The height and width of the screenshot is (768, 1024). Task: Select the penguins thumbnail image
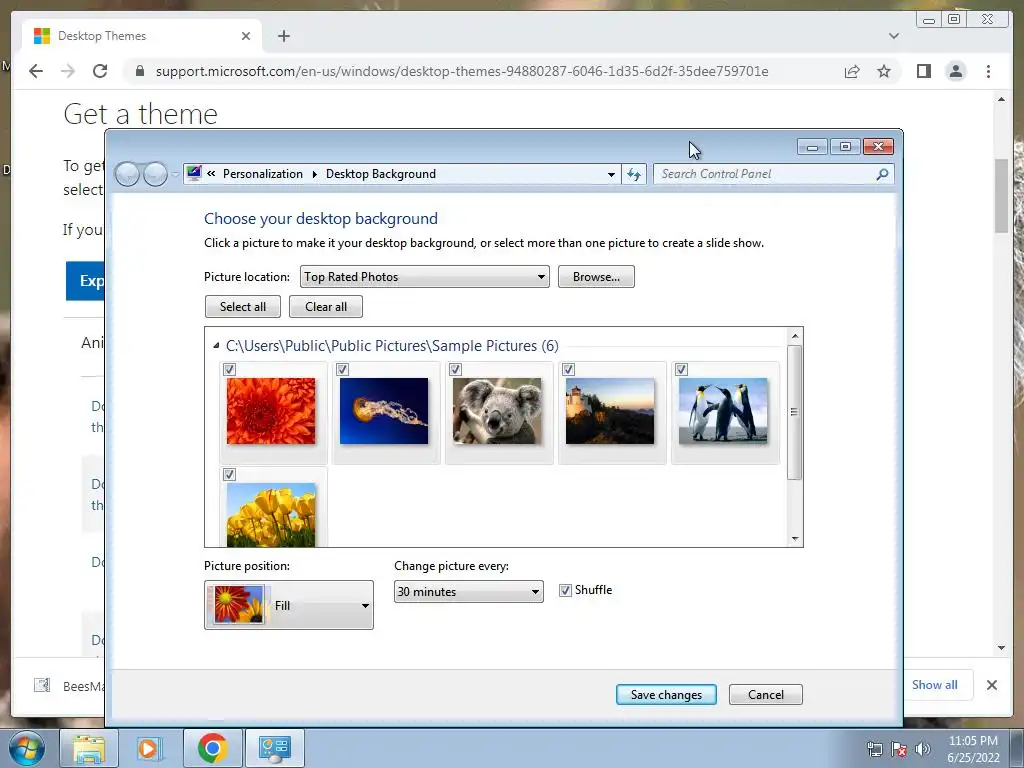(723, 411)
